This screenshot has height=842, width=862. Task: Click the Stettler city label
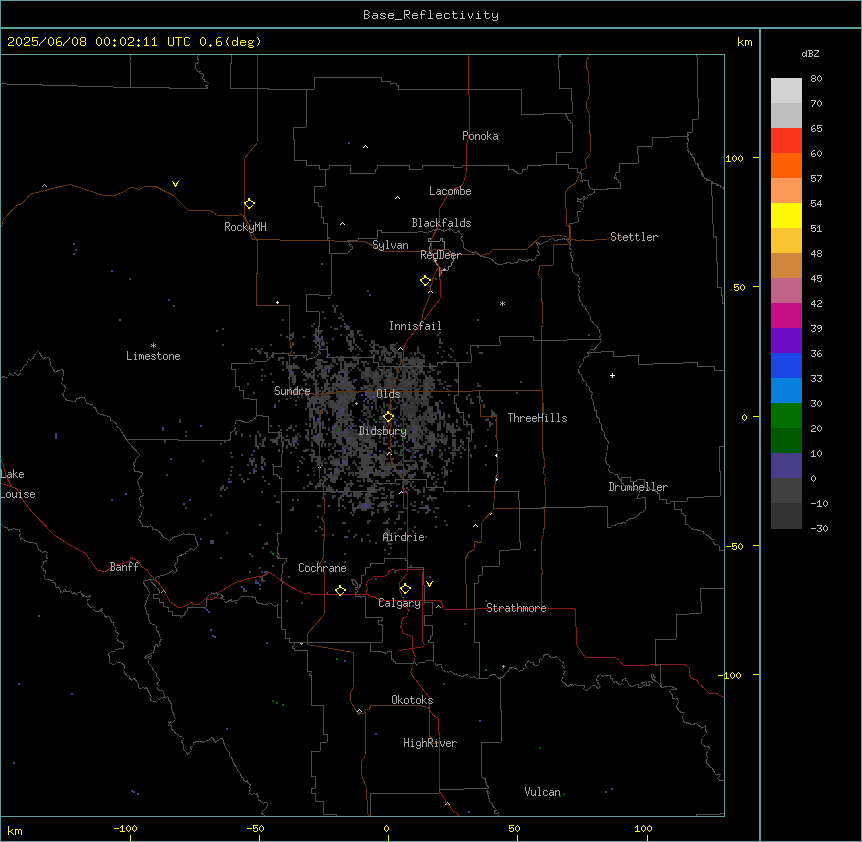634,237
